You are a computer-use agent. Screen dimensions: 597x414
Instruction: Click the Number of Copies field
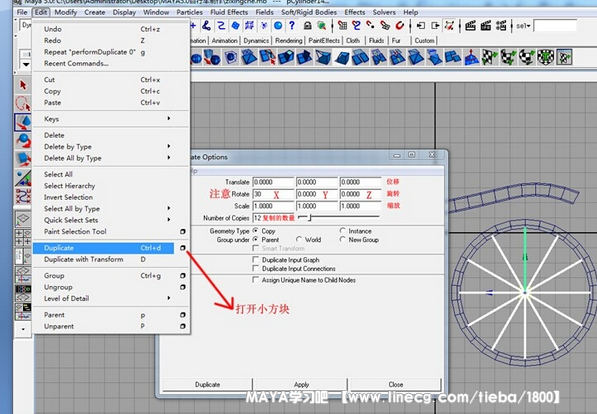click(x=274, y=218)
